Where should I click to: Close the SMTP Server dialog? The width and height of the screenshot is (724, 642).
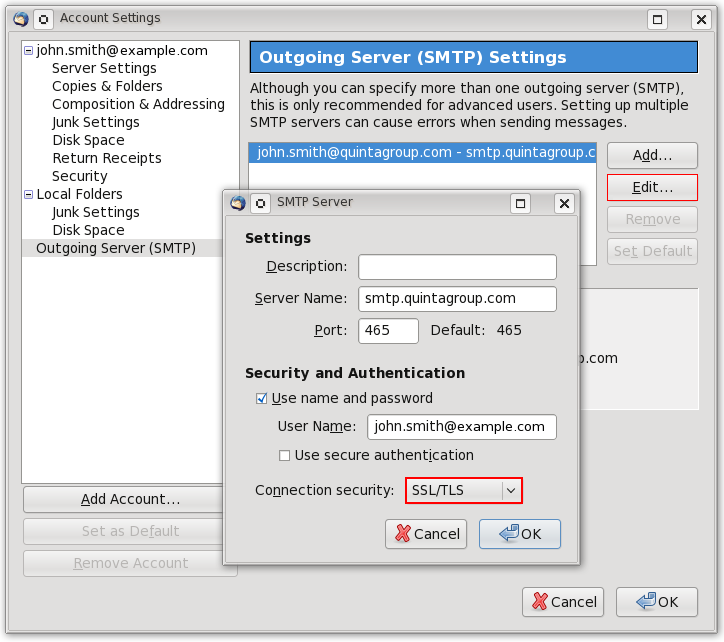[564, 203]
